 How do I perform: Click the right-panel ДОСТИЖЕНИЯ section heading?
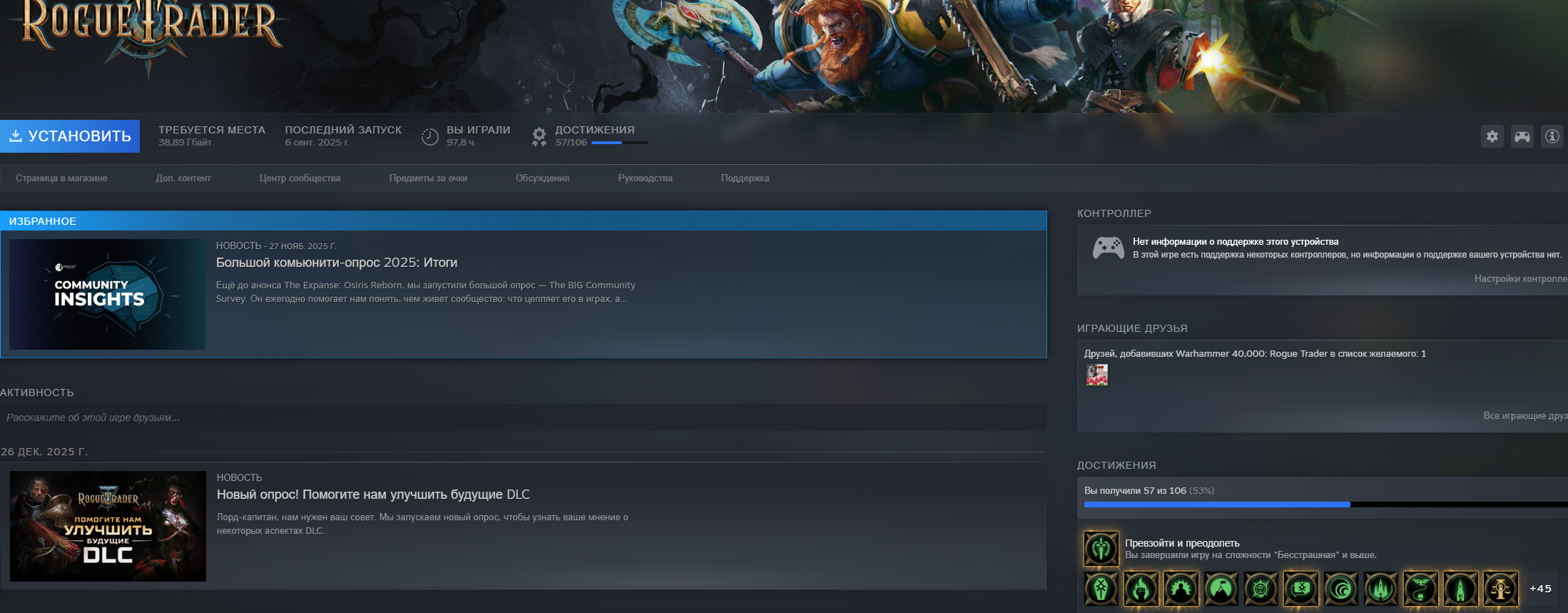[x=1116, y=465]
